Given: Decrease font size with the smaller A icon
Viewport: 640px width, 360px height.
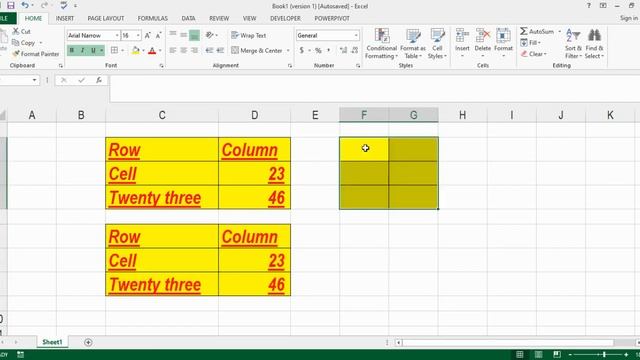Looking at the screenshot, I should tap(159, 36).
